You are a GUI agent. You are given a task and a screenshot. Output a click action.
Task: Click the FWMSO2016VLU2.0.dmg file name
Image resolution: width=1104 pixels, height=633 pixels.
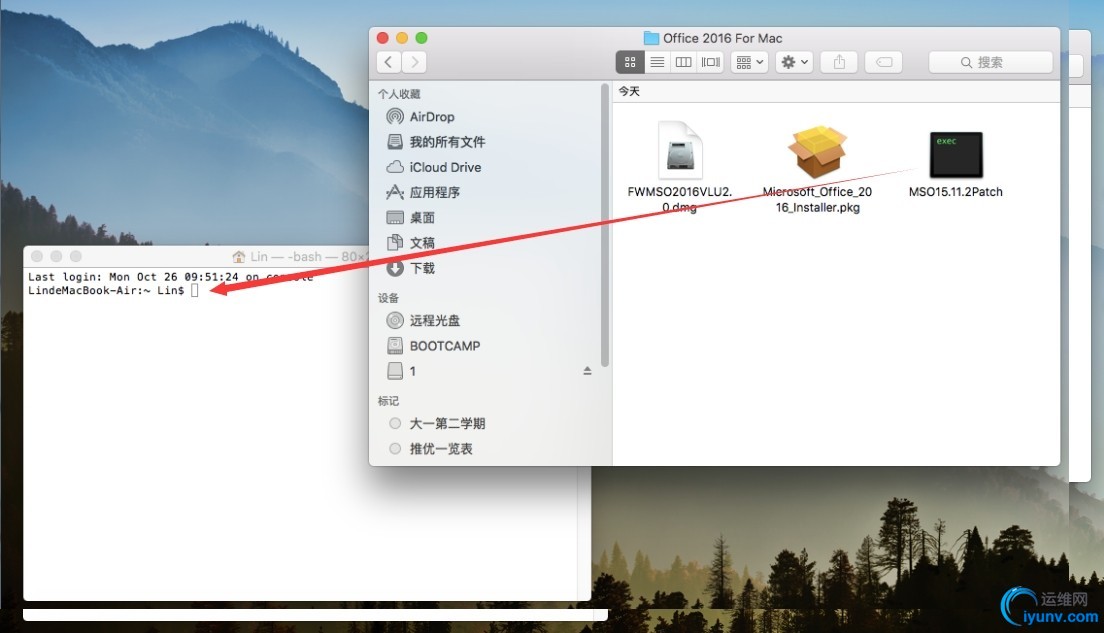point(679,199)
